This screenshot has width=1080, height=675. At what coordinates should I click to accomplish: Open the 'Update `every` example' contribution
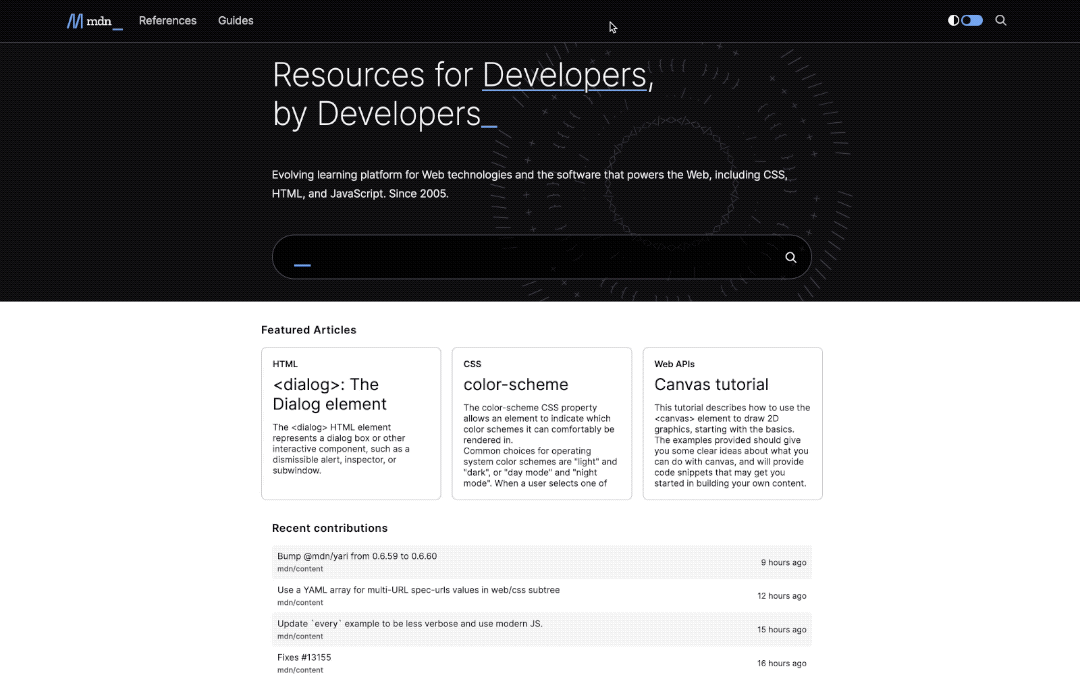click(x=410, y=623)
